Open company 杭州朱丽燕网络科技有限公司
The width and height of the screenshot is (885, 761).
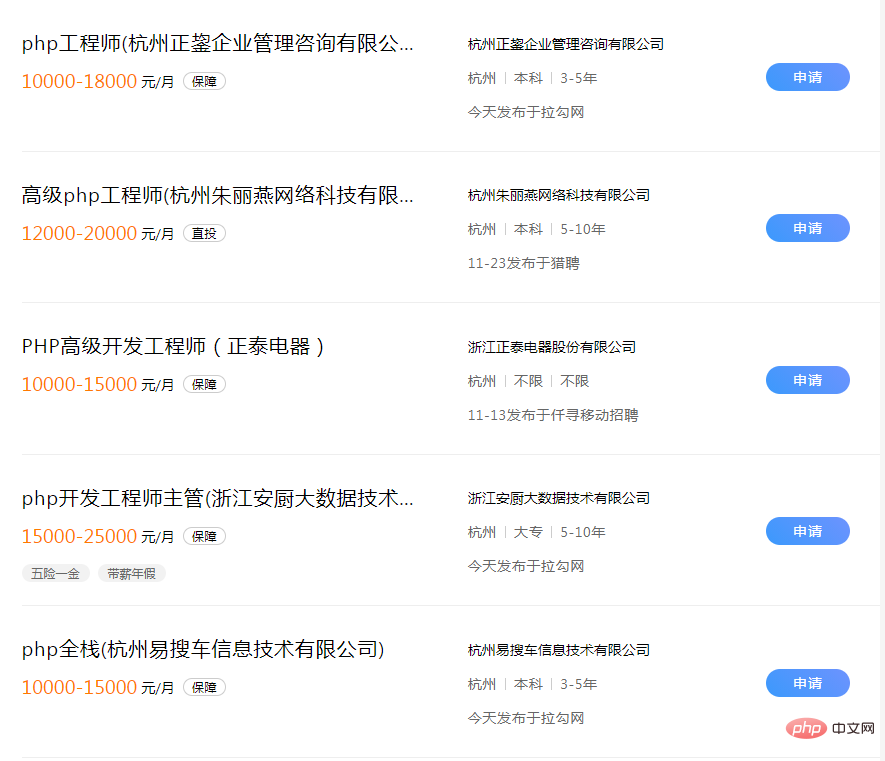coord(559,195)
